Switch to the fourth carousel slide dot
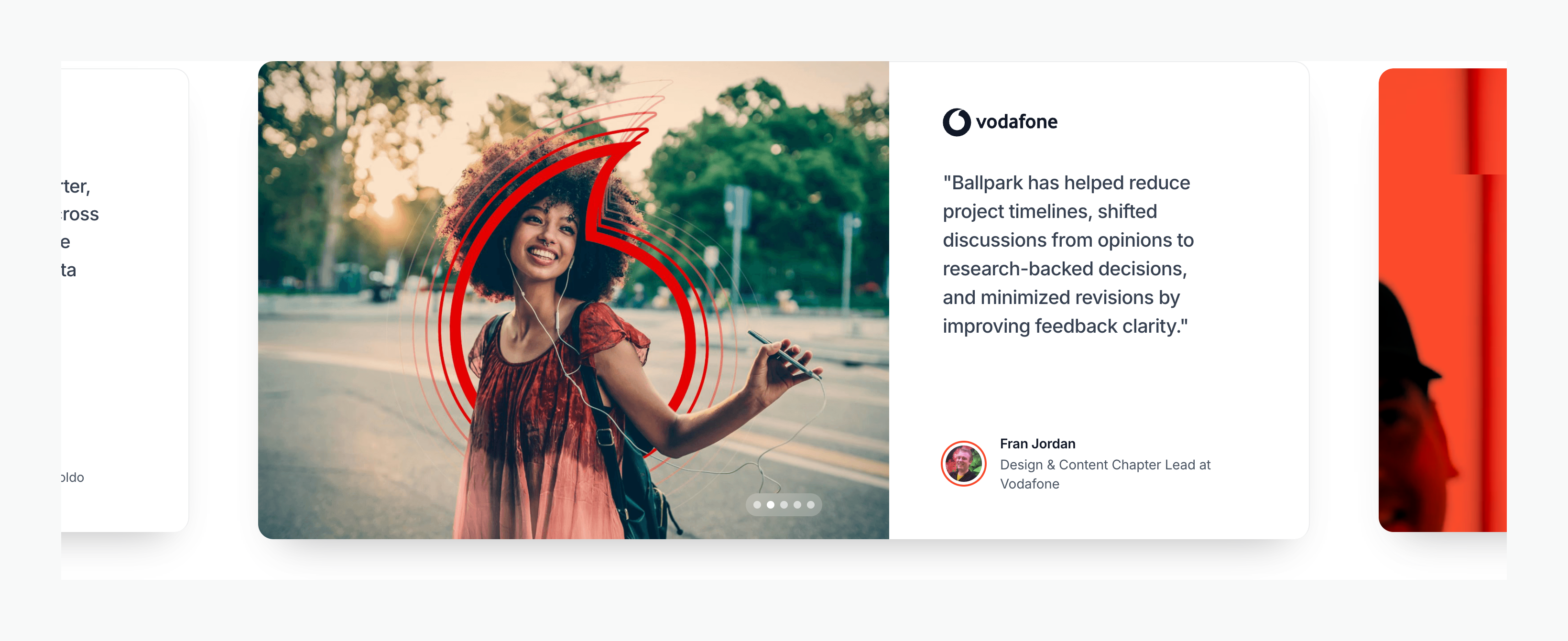 (x=797, y=505)
